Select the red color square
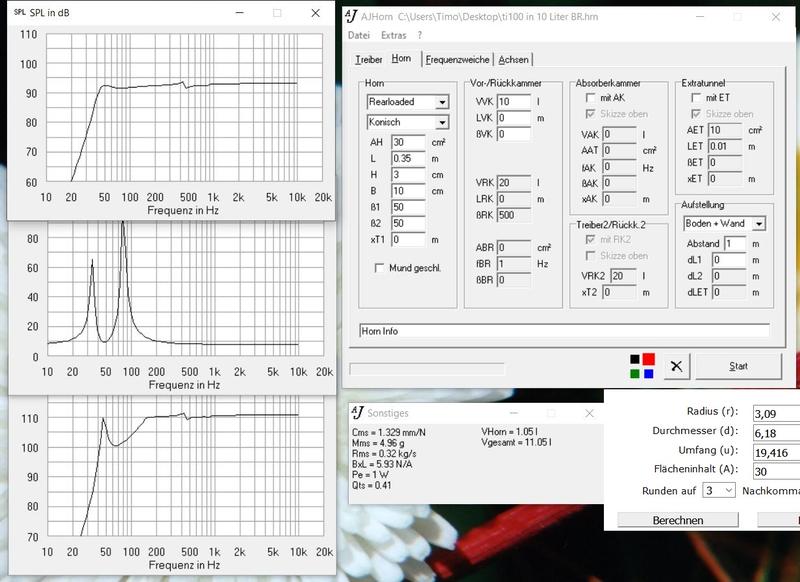The image size is (800, 582). 648,360
